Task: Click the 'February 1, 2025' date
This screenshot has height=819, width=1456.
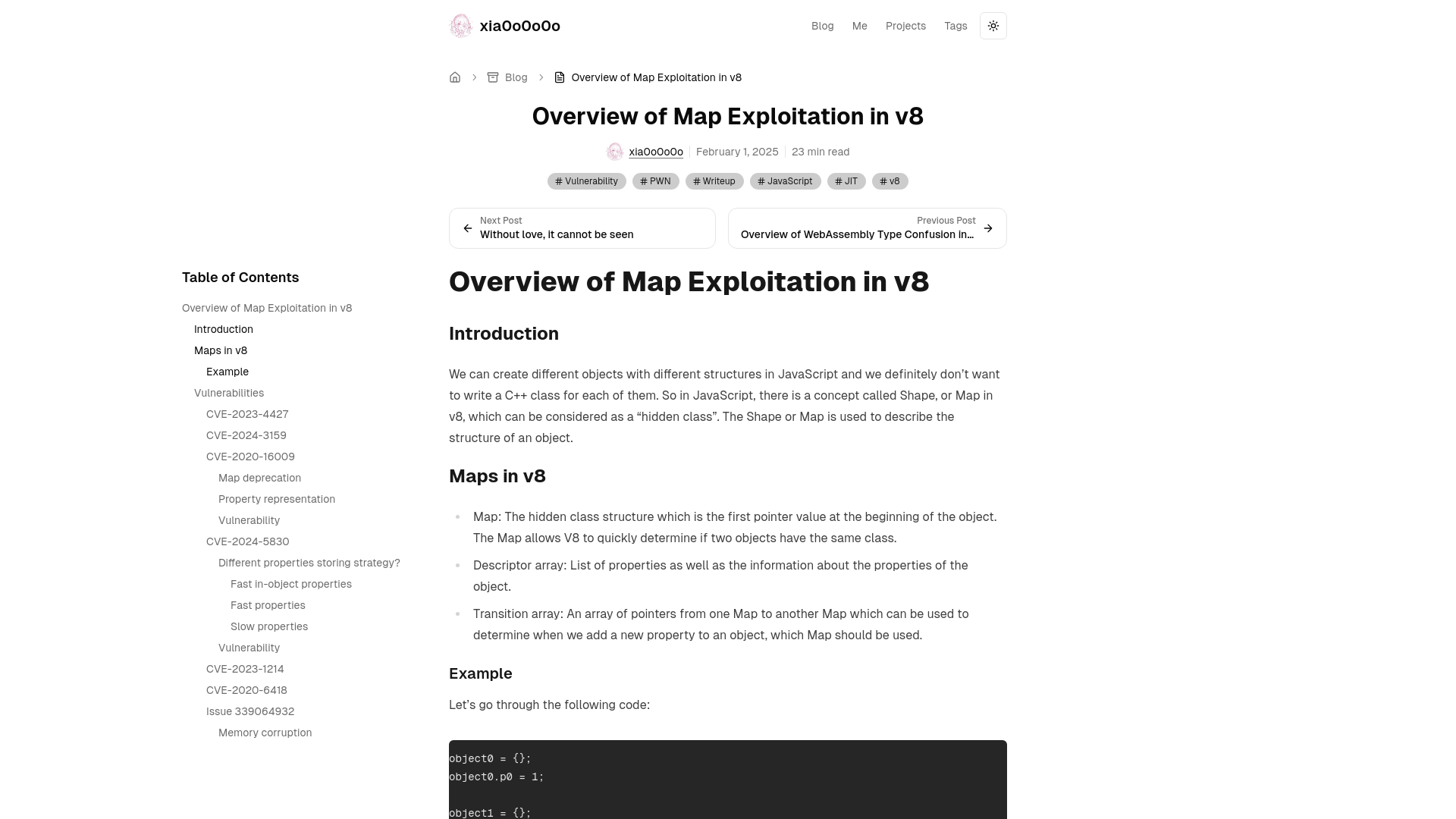Action: pos(737,152)
